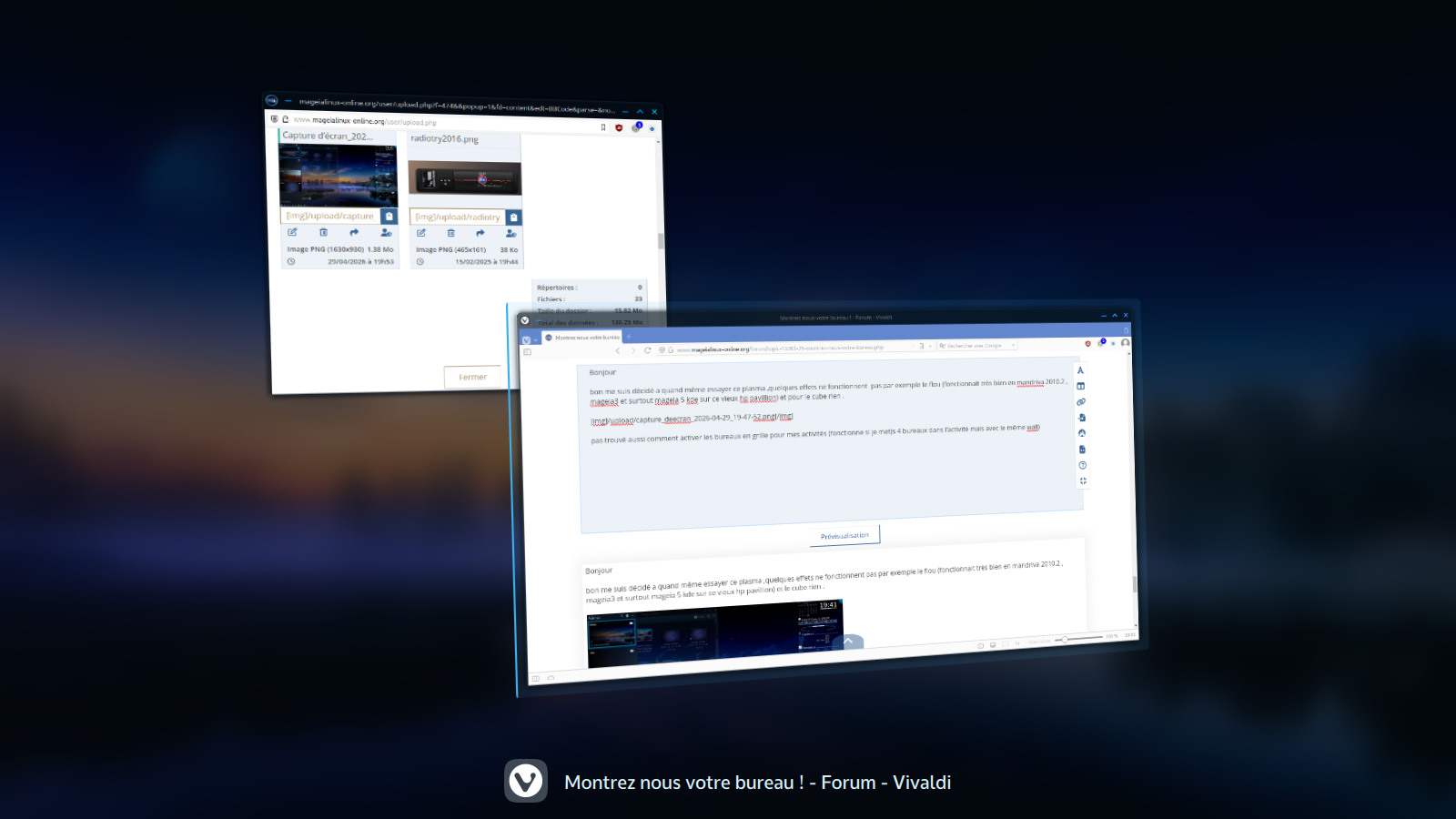Click the Google search field in forum window
This screenshot has height=819, width=1456.
coord(977,346)
